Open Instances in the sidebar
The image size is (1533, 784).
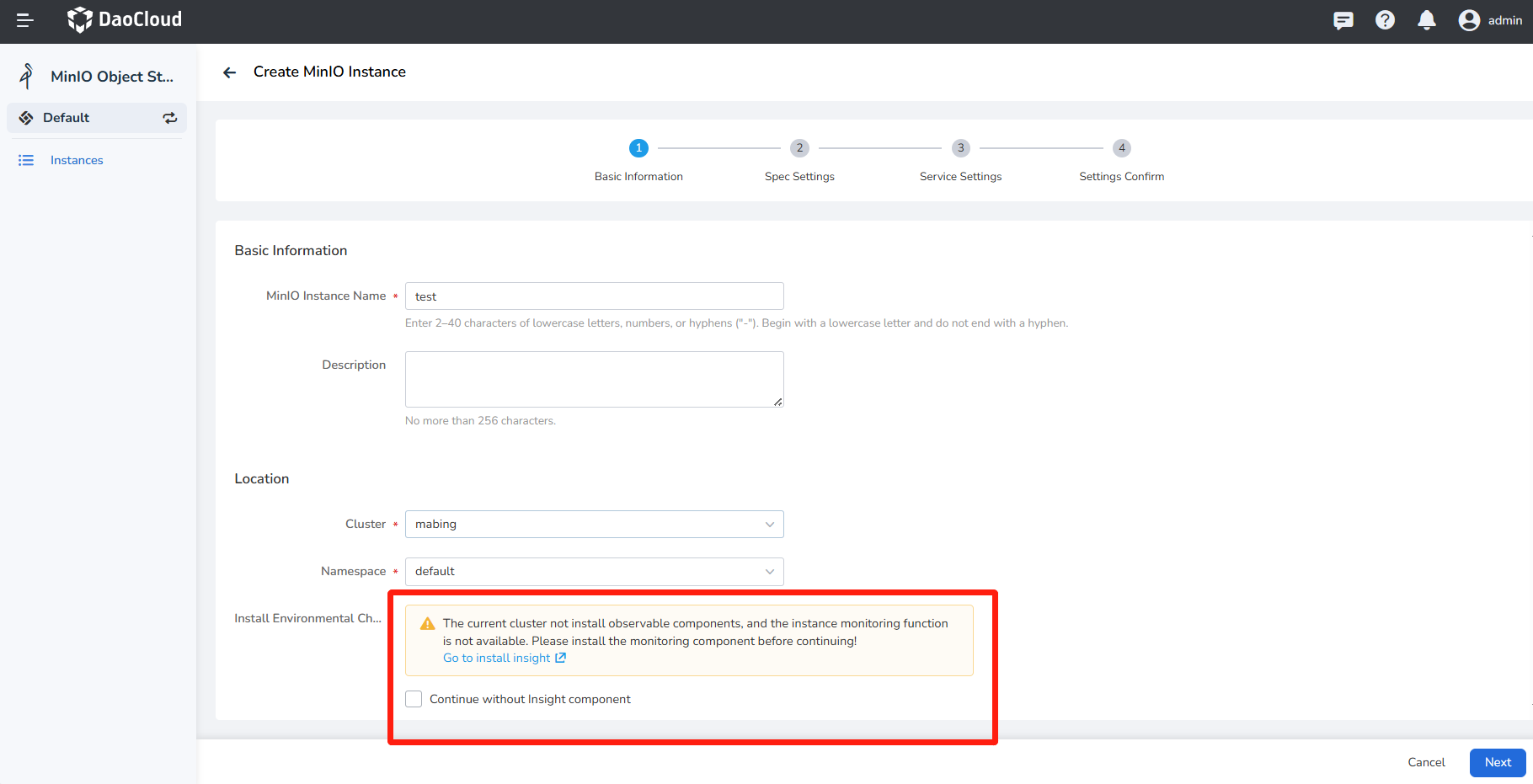[x=77, y=160]
